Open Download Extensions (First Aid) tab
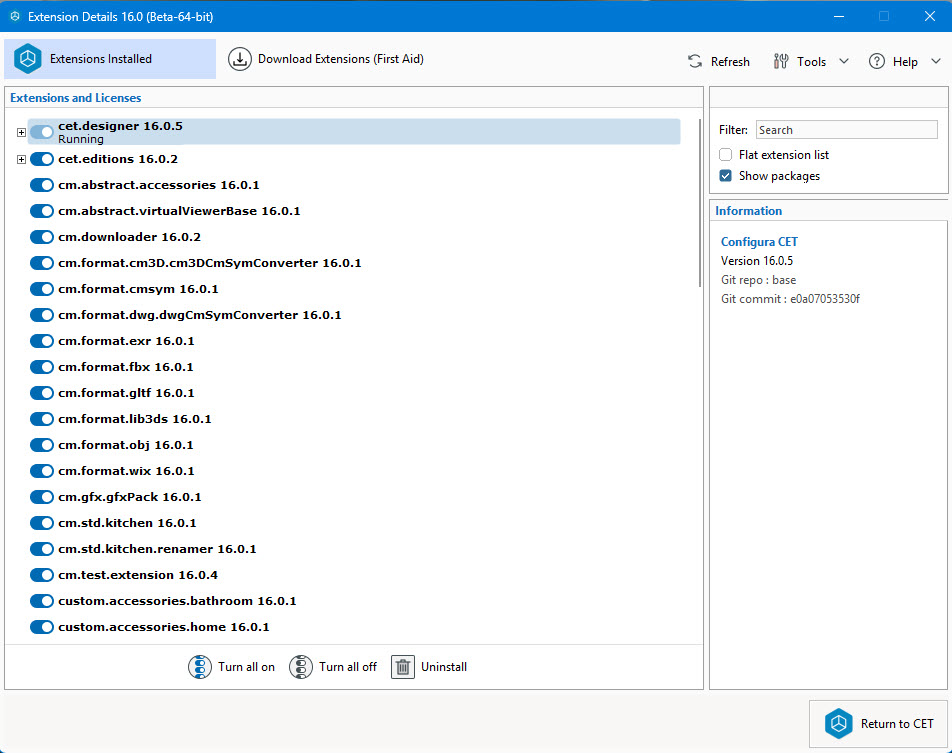Image resolution: width=952 pixels, height=753 pixels. click(x=326, y=59)
